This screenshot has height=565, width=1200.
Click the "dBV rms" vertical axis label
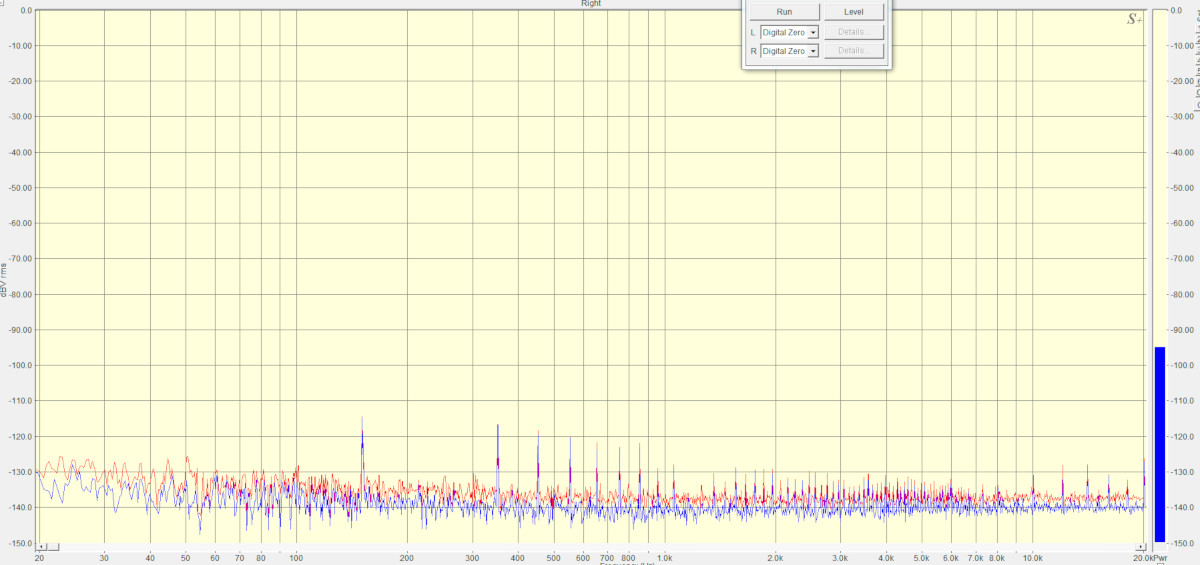pos(4,278)
